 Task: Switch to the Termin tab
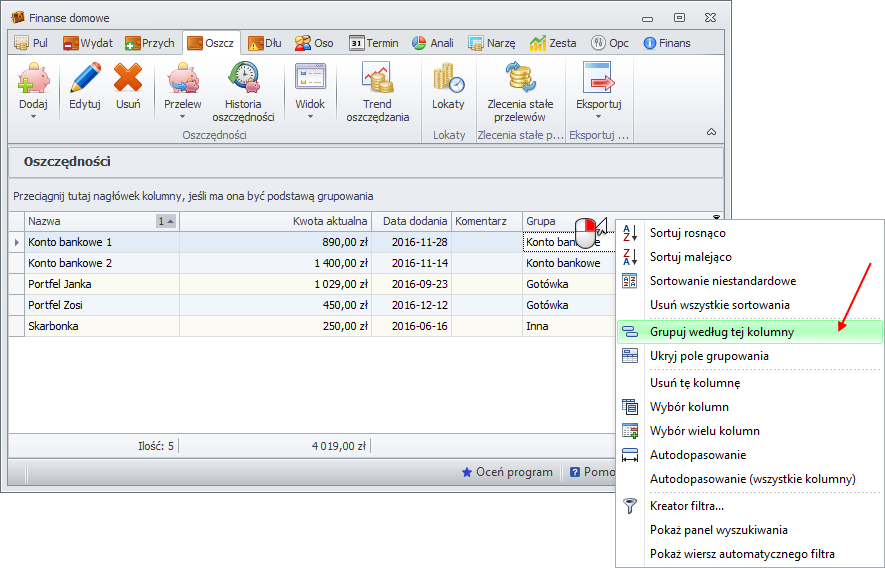374,43
